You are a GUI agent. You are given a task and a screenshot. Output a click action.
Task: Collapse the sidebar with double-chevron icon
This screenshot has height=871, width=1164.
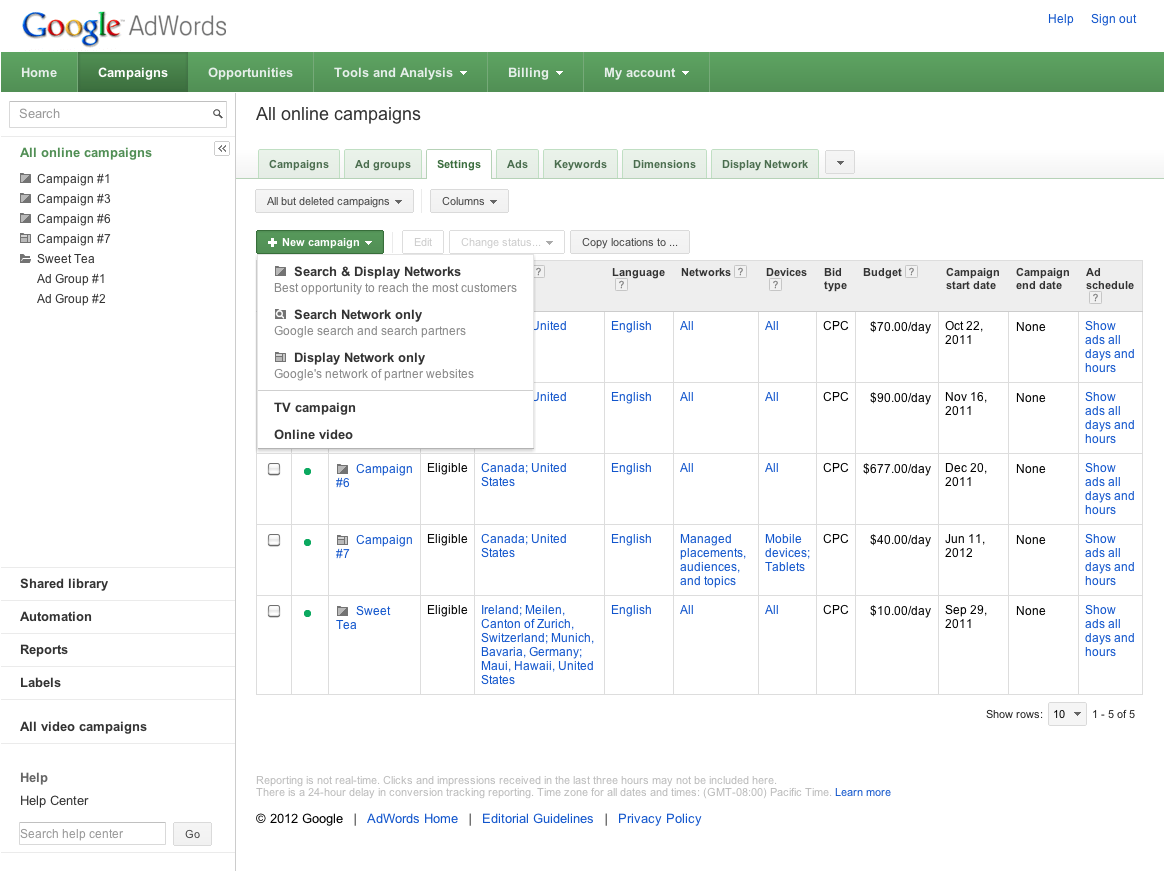pyautogui.click(x=222, y=149)
